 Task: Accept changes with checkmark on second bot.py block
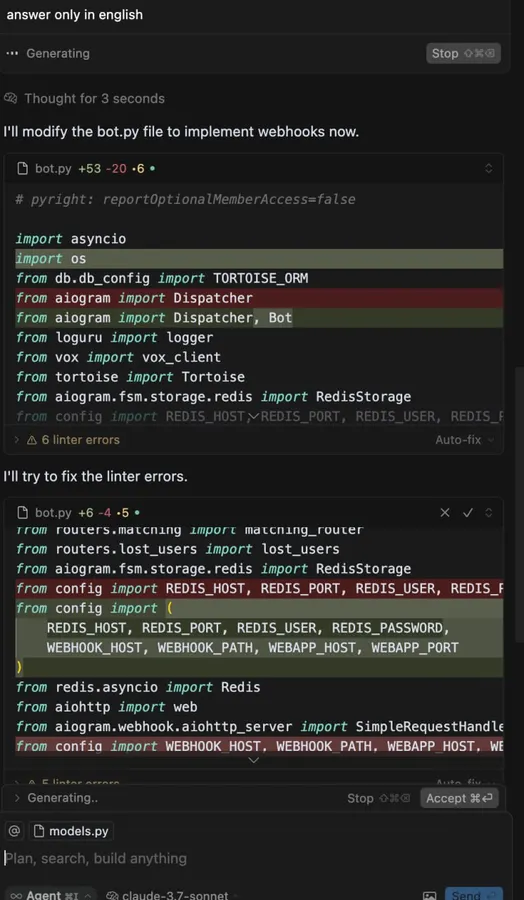pos(468,513)
